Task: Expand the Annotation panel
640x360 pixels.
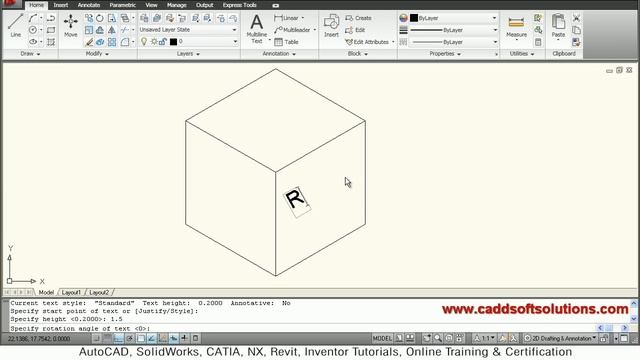Action: [x=279, y=53]
